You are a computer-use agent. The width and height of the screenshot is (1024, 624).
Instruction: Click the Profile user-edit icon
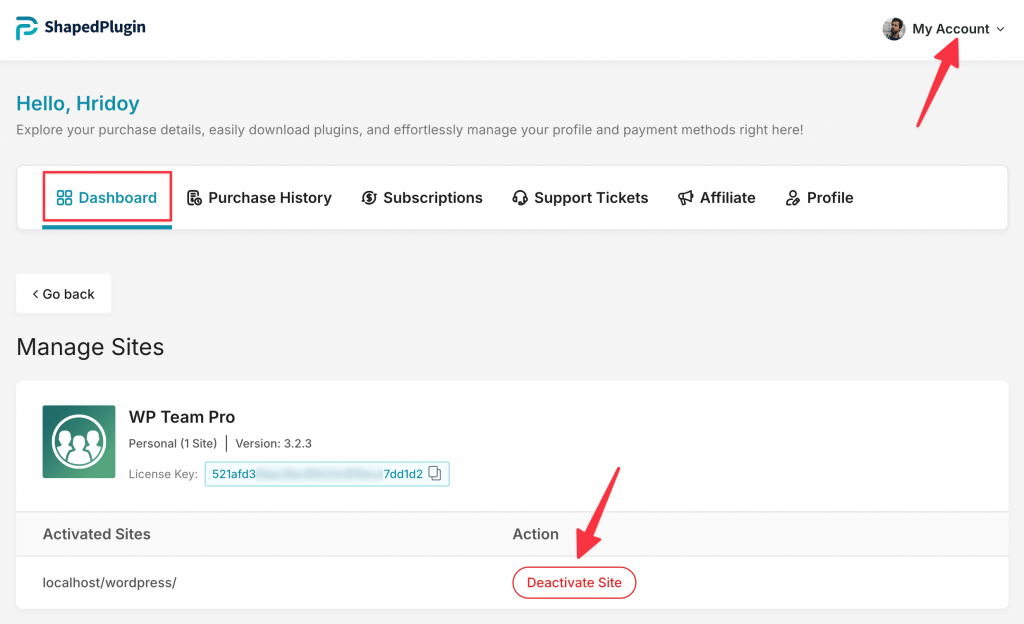[792, 198]
